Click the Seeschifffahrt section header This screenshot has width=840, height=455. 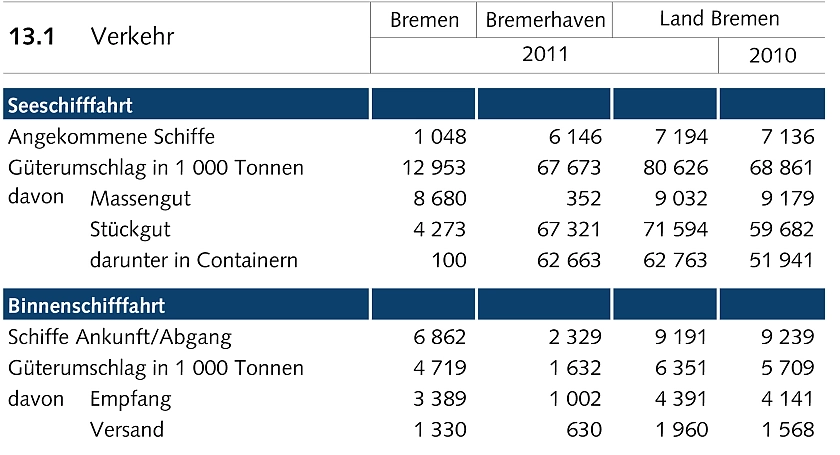(x=70, y=105)
